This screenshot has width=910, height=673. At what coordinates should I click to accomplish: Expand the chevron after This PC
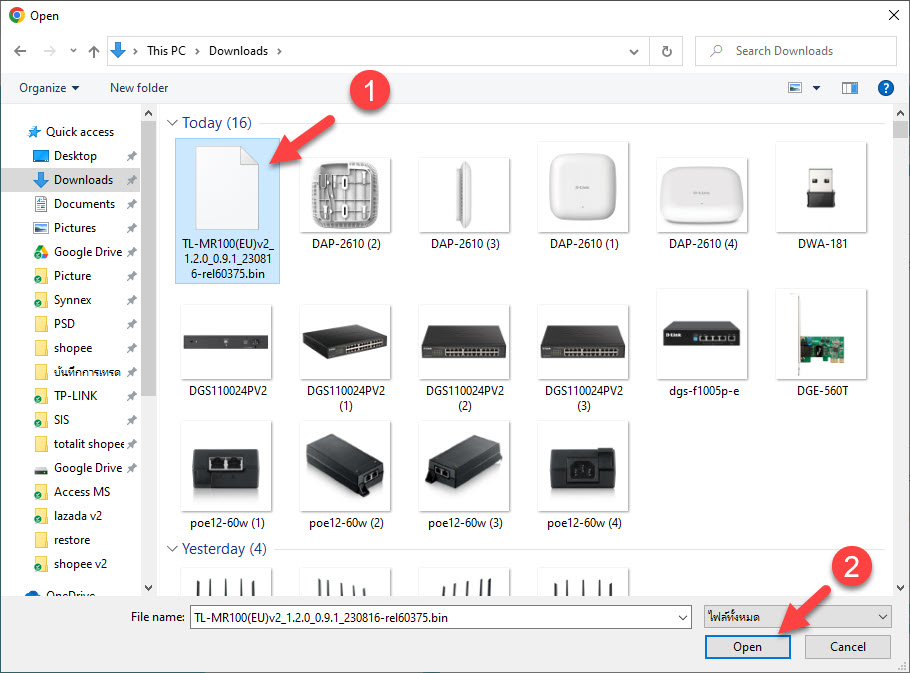click(197, 52)
